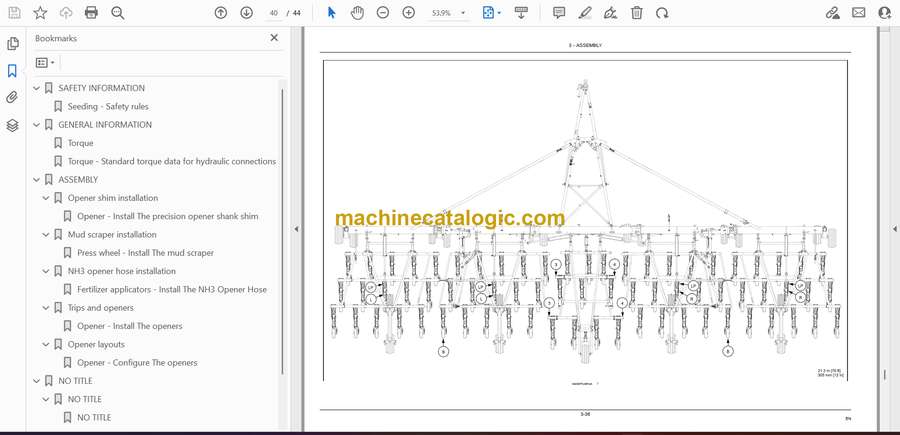Open the Torque bookmark
The image size is (900, 435).
tap(80, 143)
